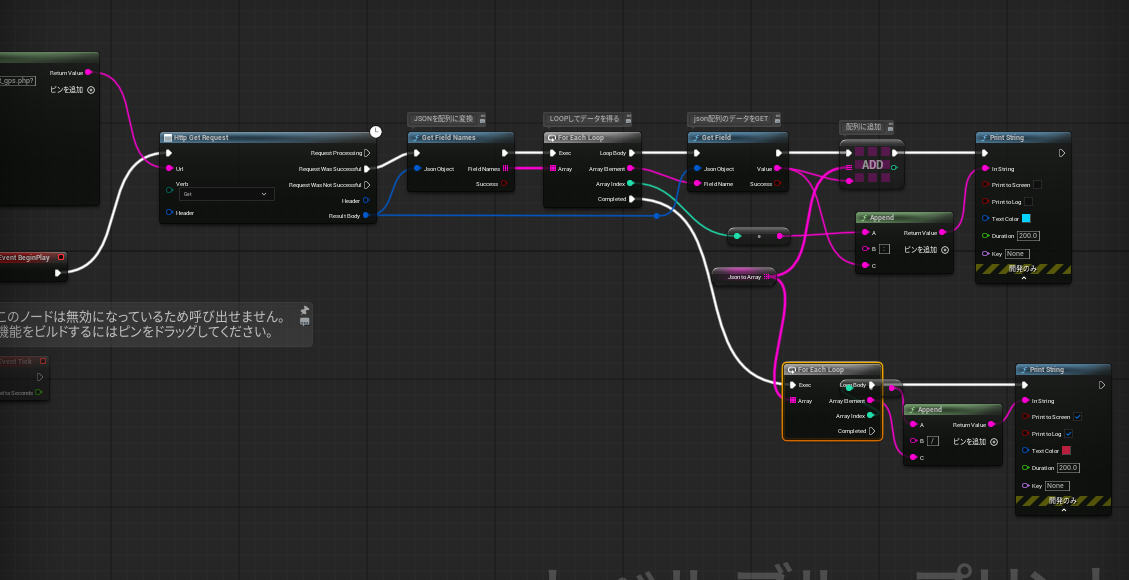Click the Request Was Not Successful exec pin
Viewport: 1129px width, 580px height.
(367, 185)
